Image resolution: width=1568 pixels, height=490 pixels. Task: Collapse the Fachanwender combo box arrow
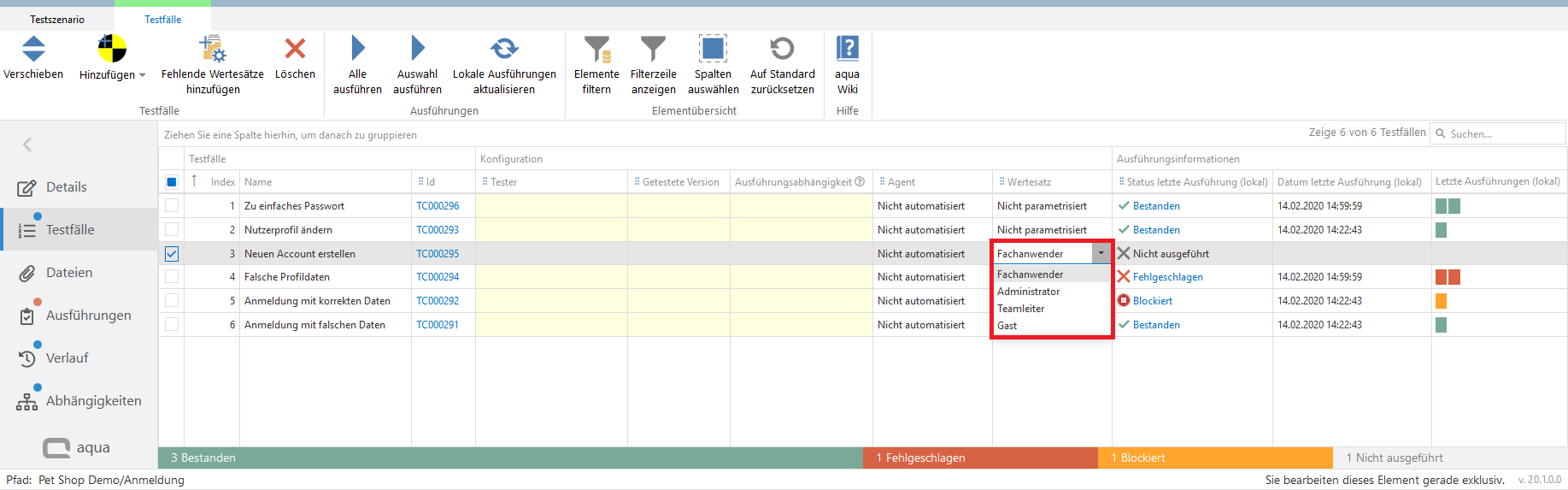click(1101, 254)
